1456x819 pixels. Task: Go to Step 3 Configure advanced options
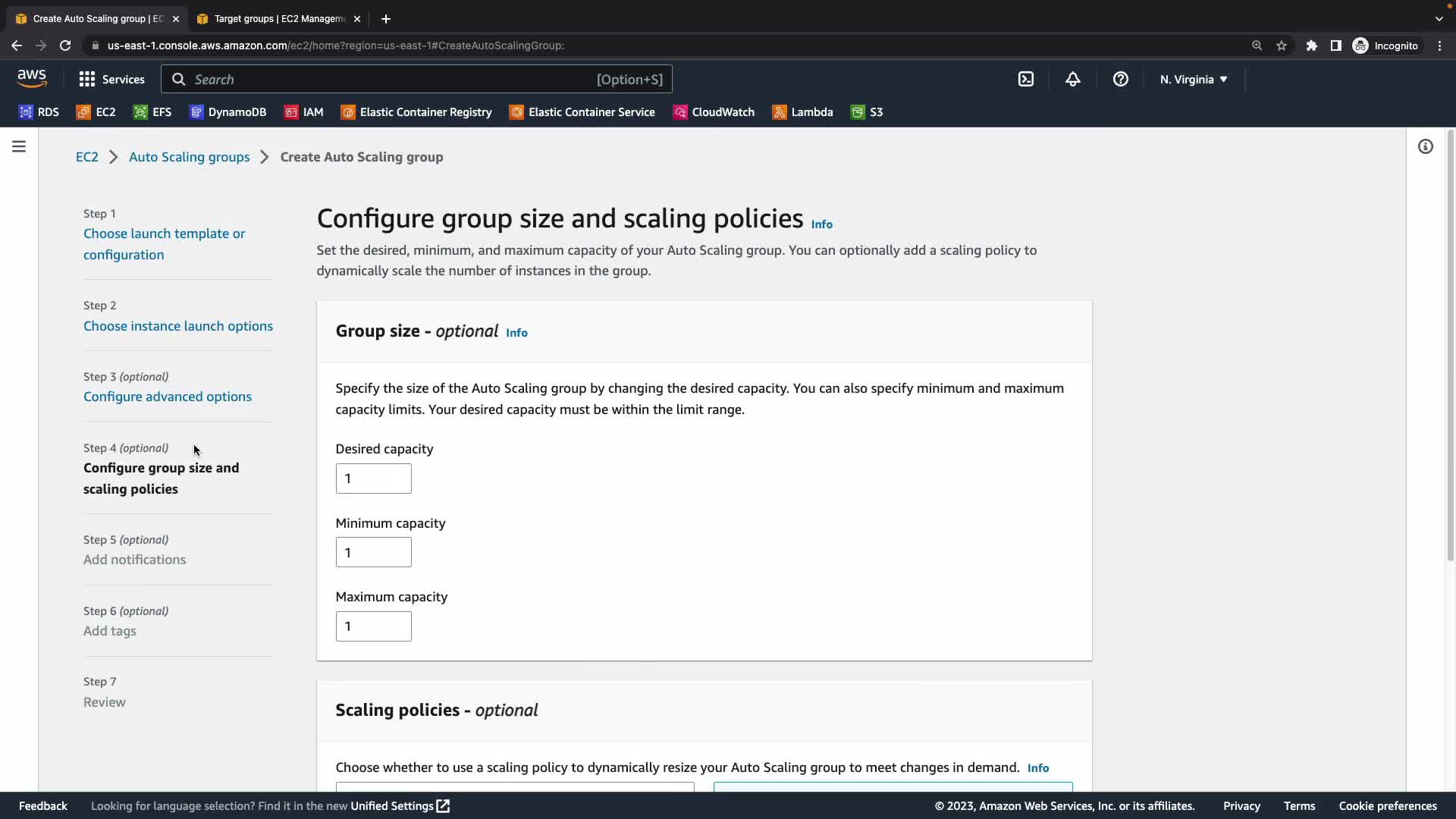[167, 397]
